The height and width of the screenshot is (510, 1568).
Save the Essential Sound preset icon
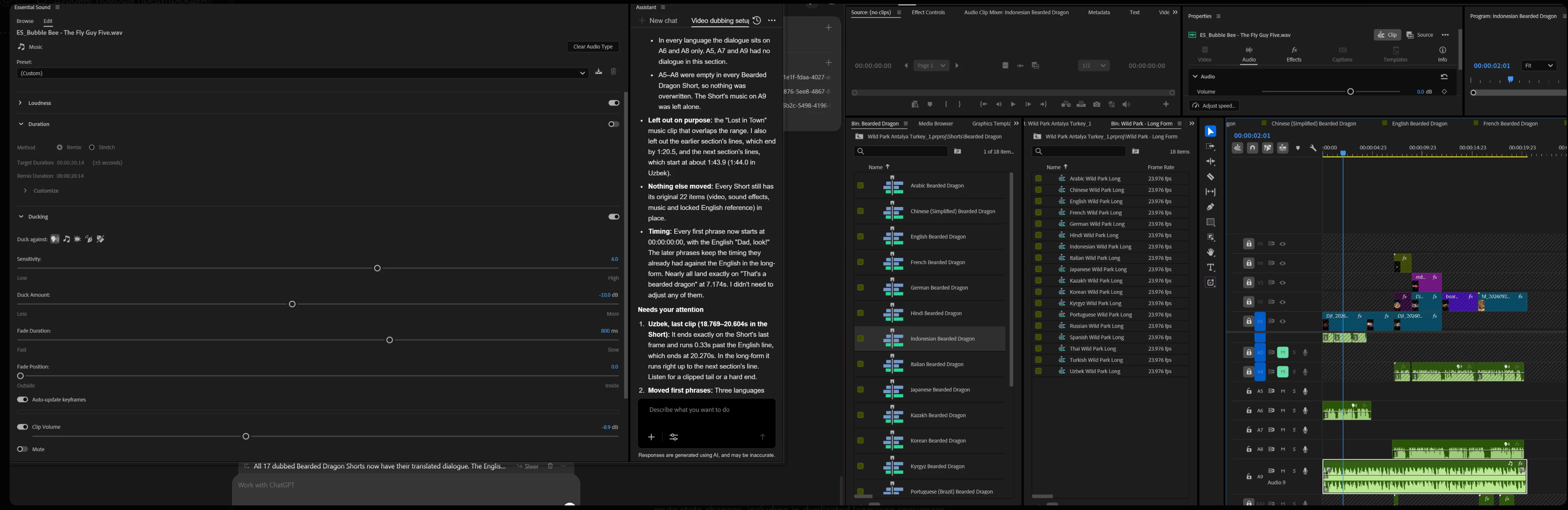(598, 72)
